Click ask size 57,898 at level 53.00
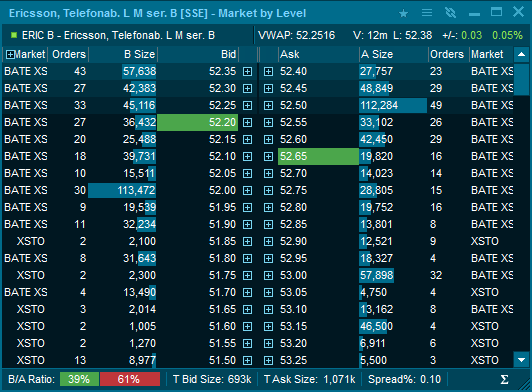The width and height of the screenshot is (532, 392). [x=377, y=275]
